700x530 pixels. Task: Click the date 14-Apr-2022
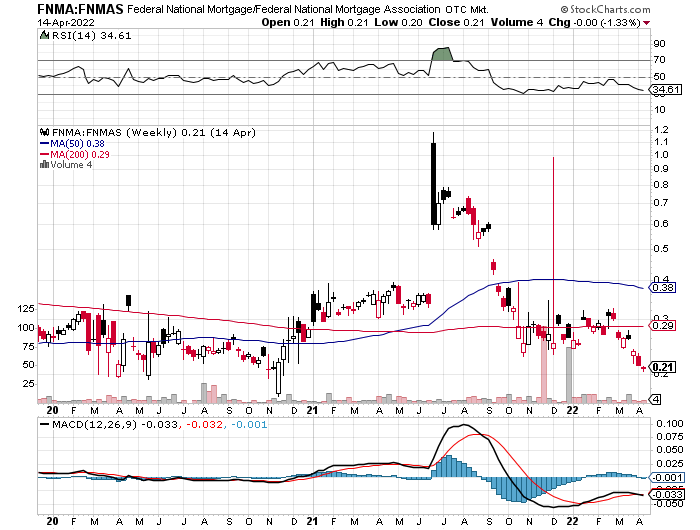pyautogui.click(x=66, y=22)
